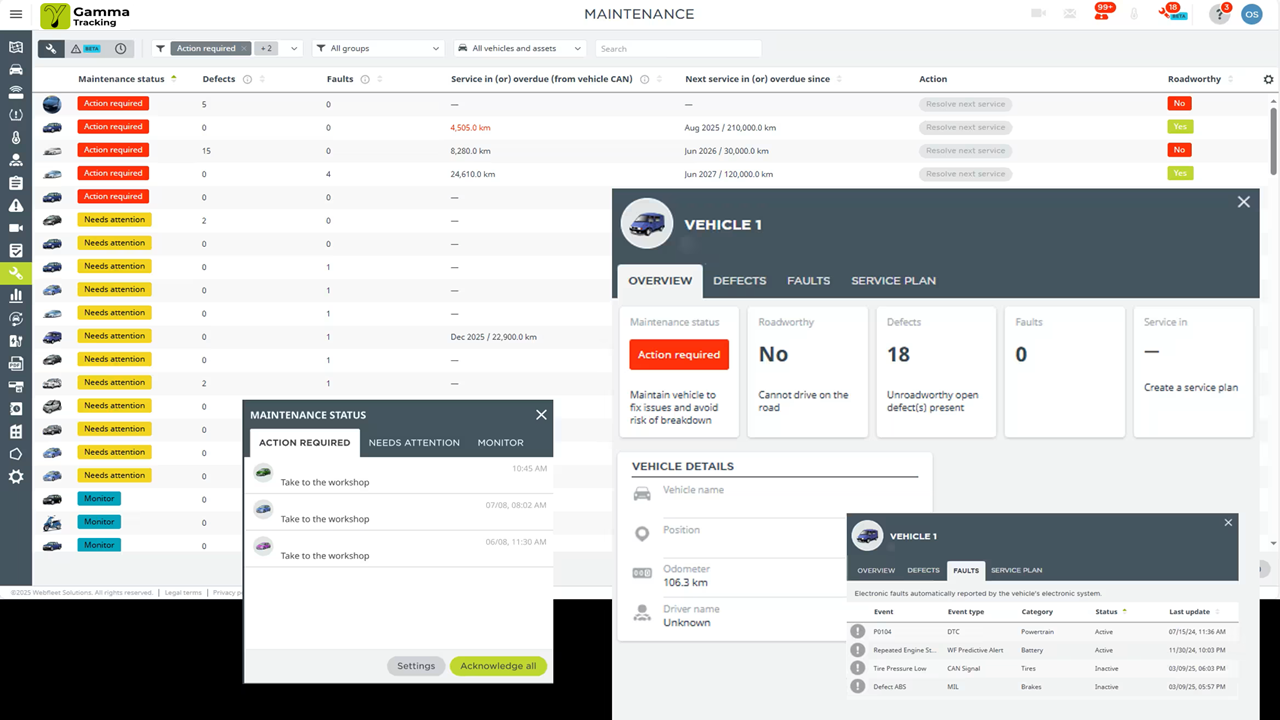Click the history clock view icon
The height and width of the screenshot is (720, 1280).
coord(121,49)
